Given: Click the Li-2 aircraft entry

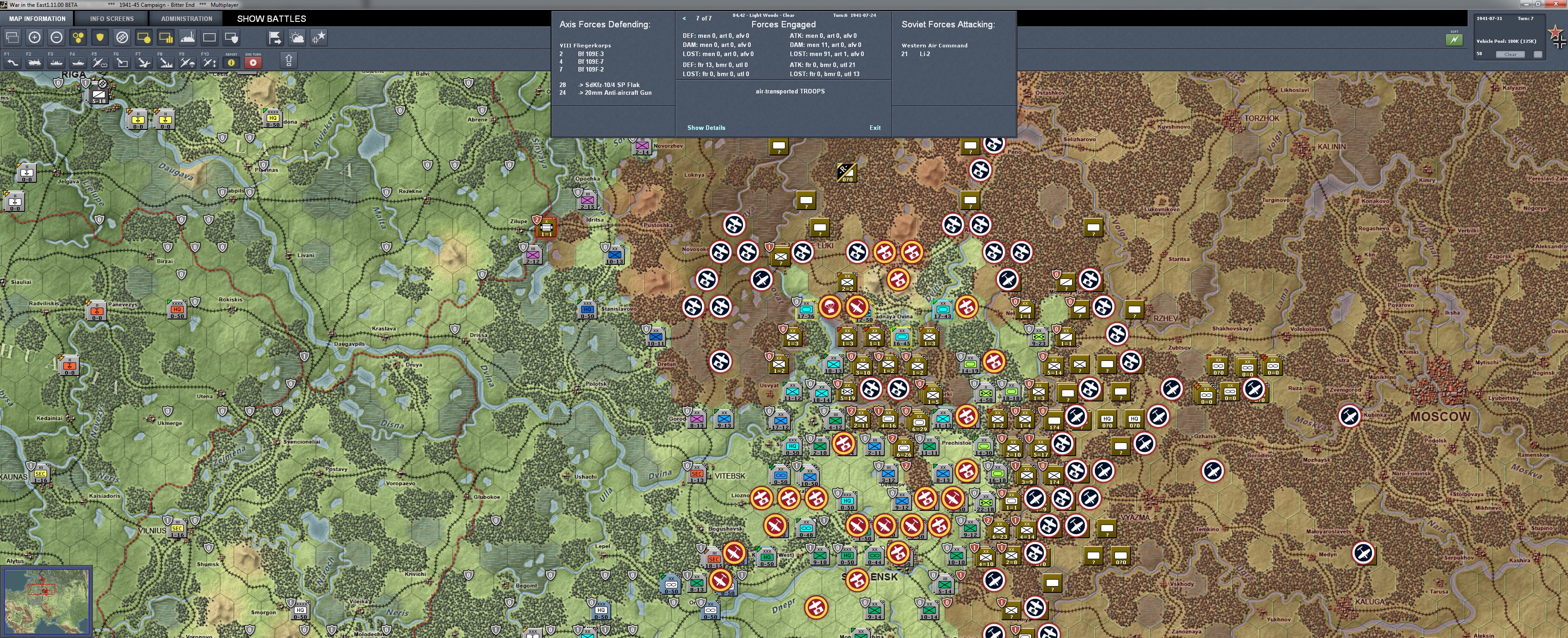Looking at the screenshot, I should (924, 54).
